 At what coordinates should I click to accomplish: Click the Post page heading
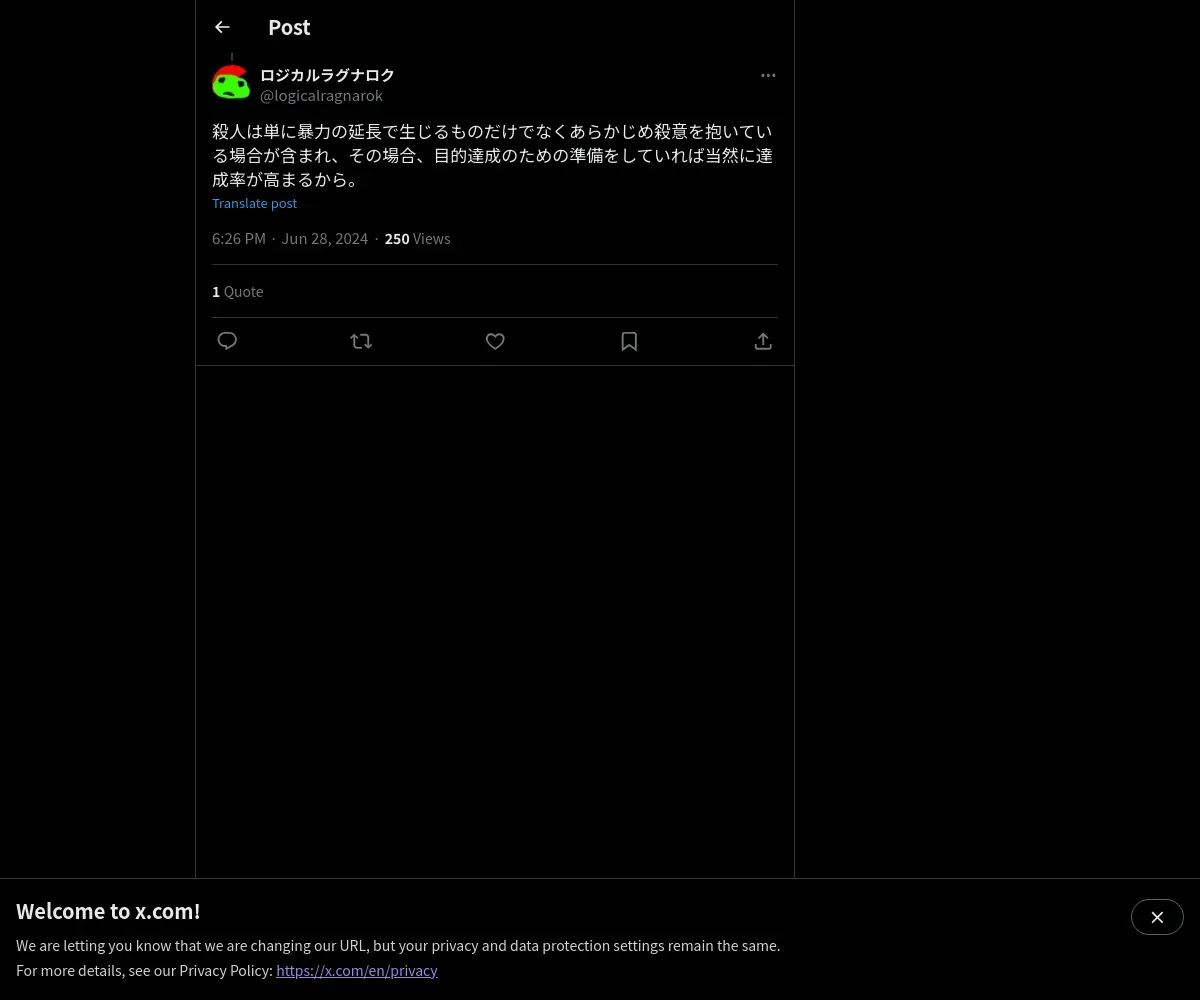tap(289, 27)
